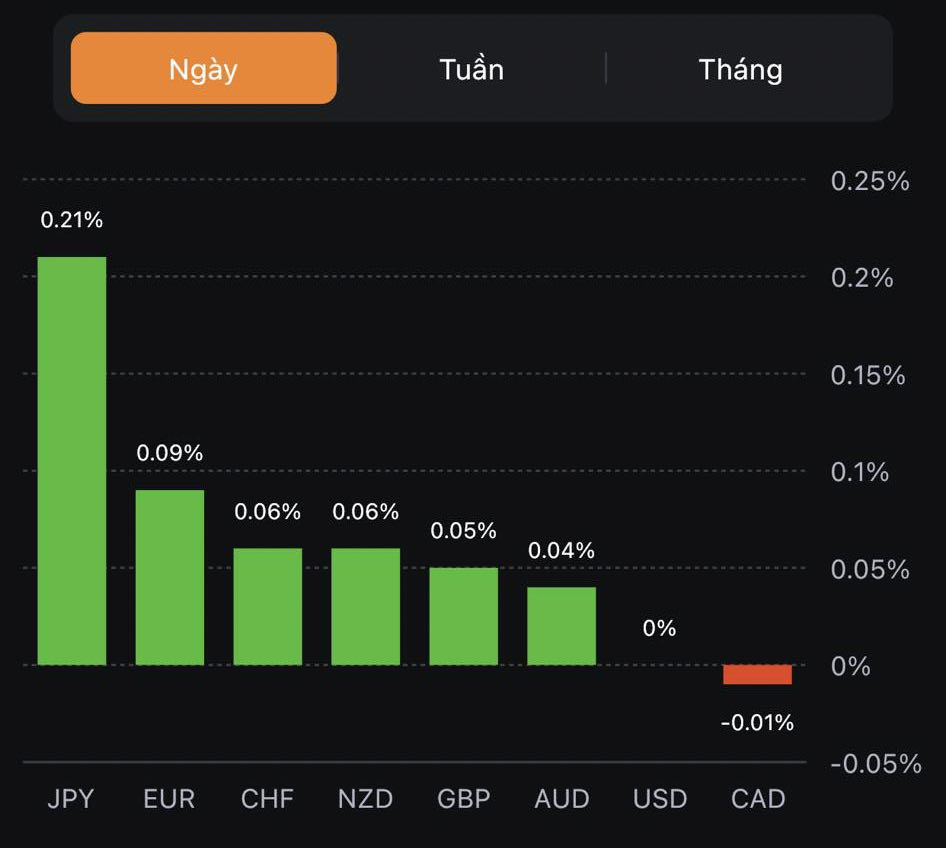Click the EUR currency label
The height and width of the screenshot is (848, 946).
pos(169,799)
